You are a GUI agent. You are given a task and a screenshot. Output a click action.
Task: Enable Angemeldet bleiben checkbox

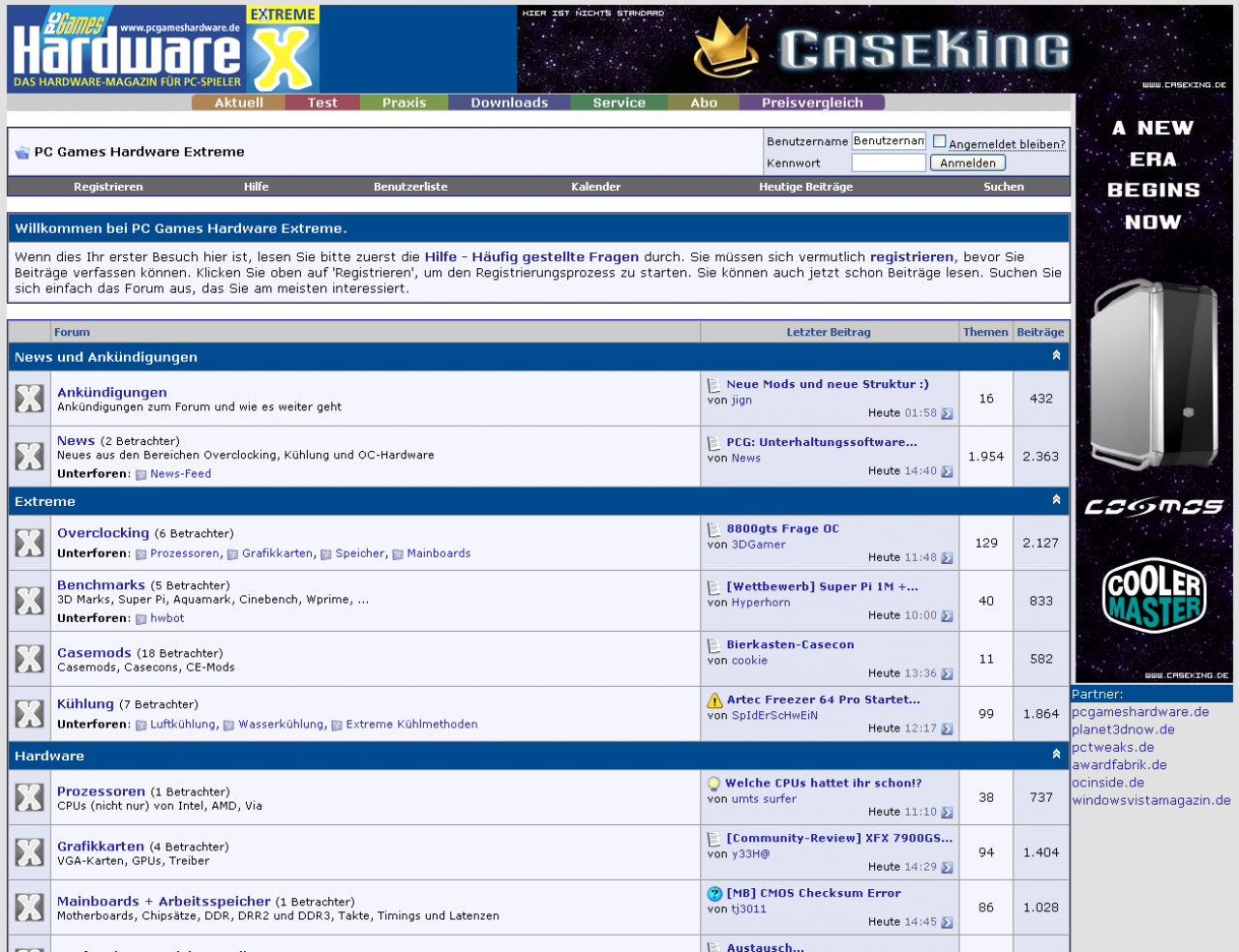click(939, 141)
